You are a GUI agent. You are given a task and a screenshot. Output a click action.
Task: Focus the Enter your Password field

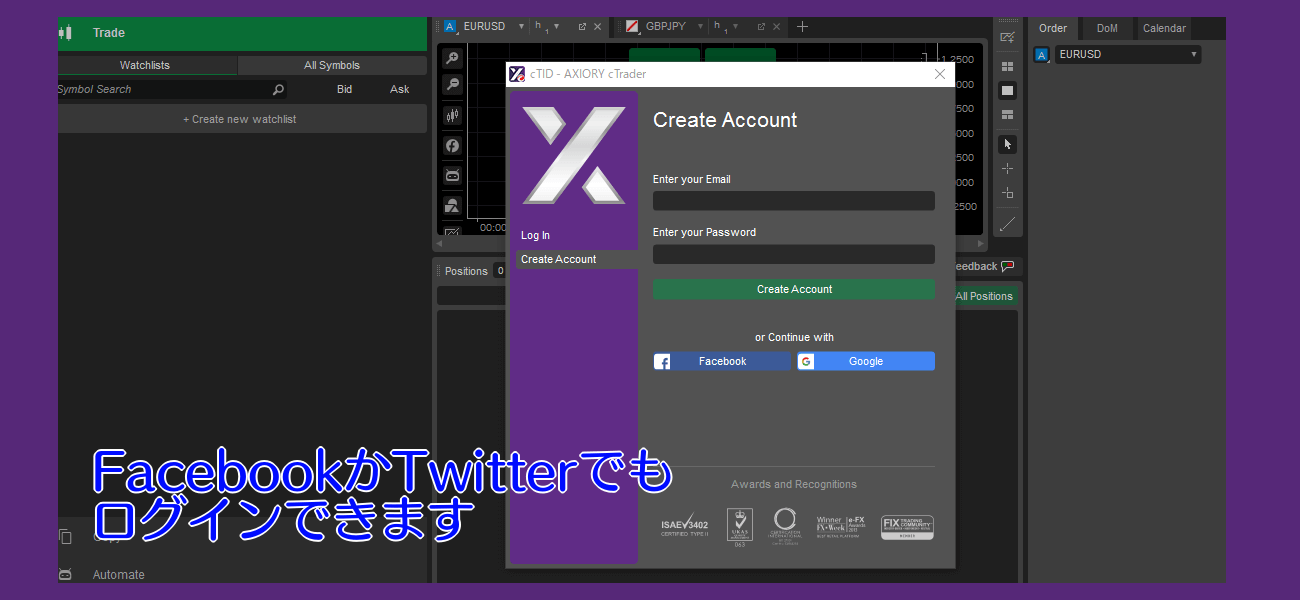click(x=794, y=255)
